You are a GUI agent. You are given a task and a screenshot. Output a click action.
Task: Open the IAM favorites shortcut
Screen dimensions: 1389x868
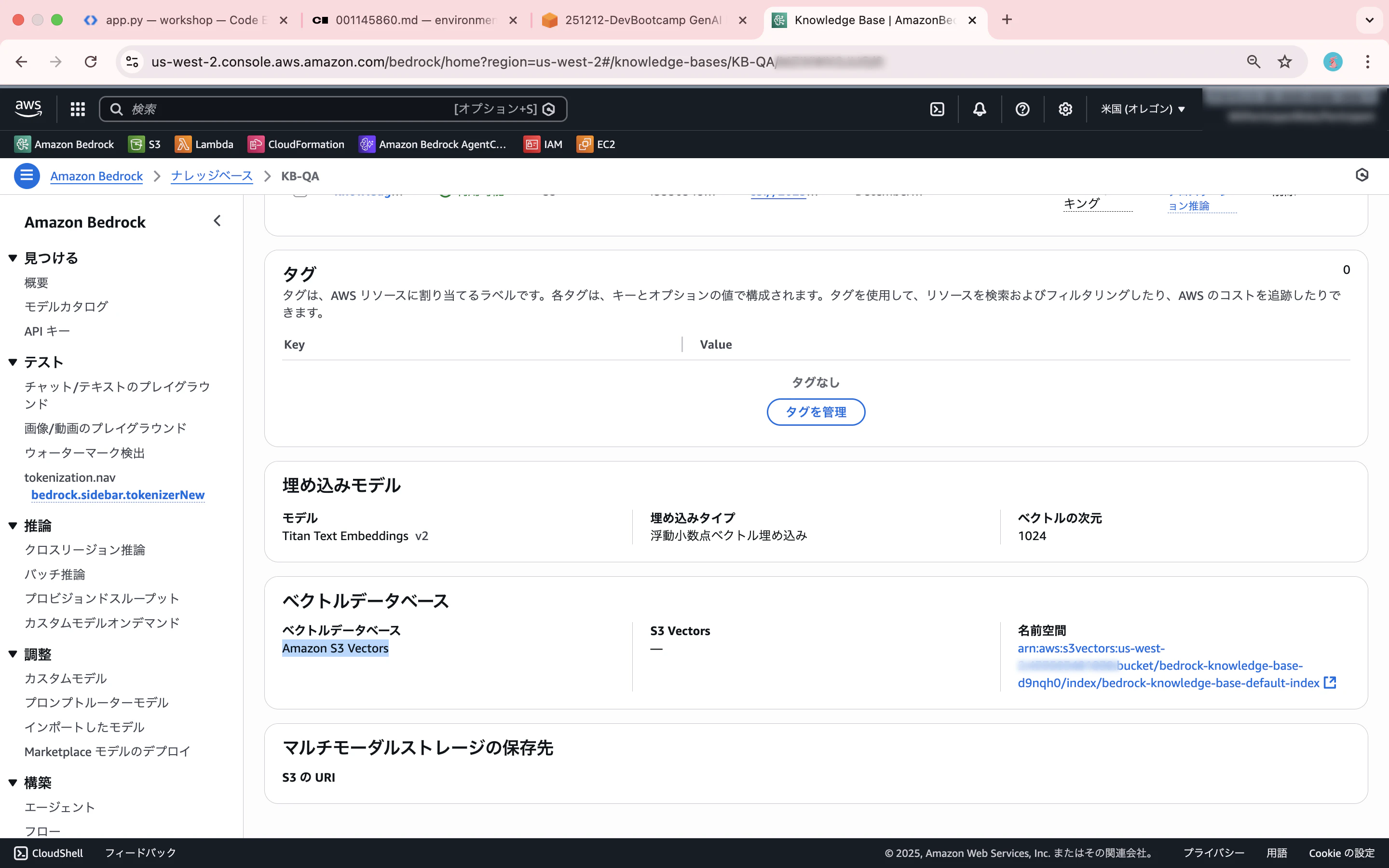pos(543,144)
